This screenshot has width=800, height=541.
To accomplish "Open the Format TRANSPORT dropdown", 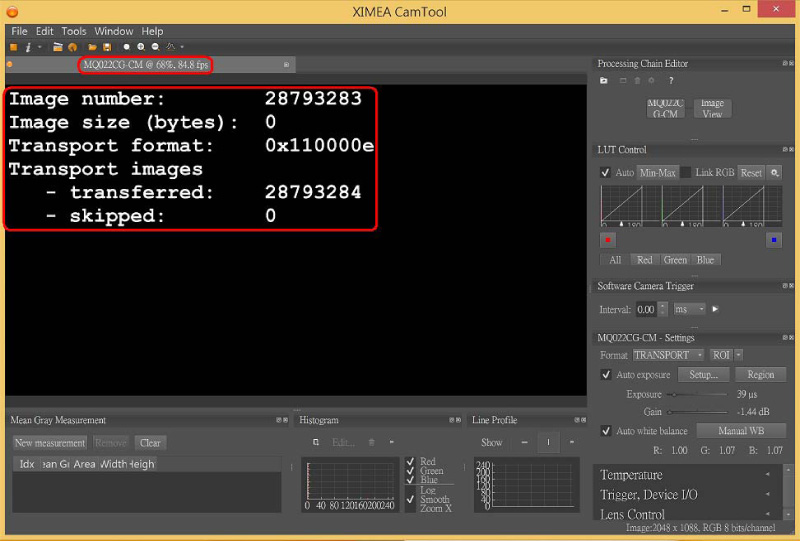I will click(x=668, y=355).
